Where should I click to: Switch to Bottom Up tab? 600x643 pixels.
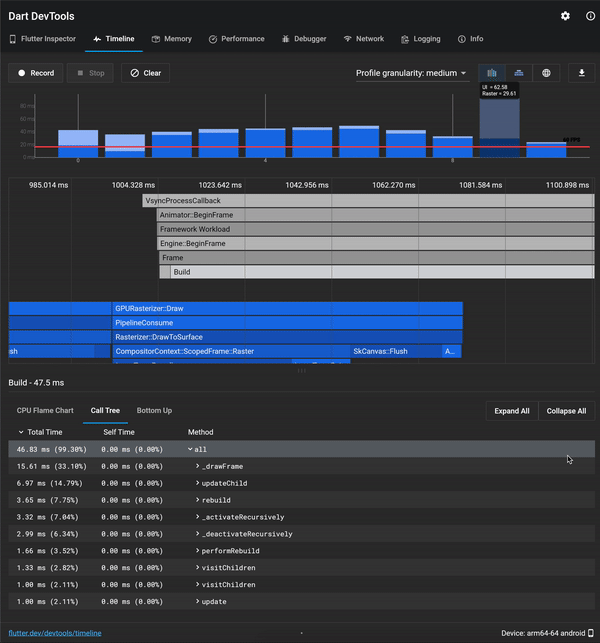(154, 410)
